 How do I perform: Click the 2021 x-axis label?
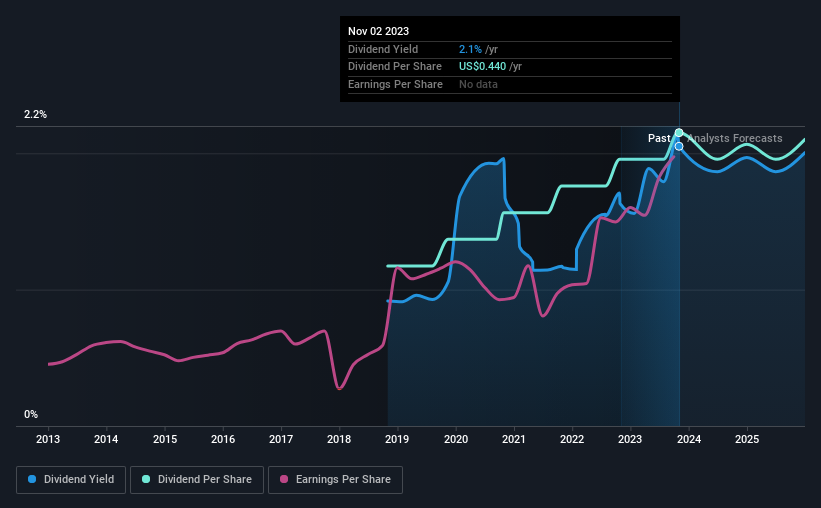514,439
